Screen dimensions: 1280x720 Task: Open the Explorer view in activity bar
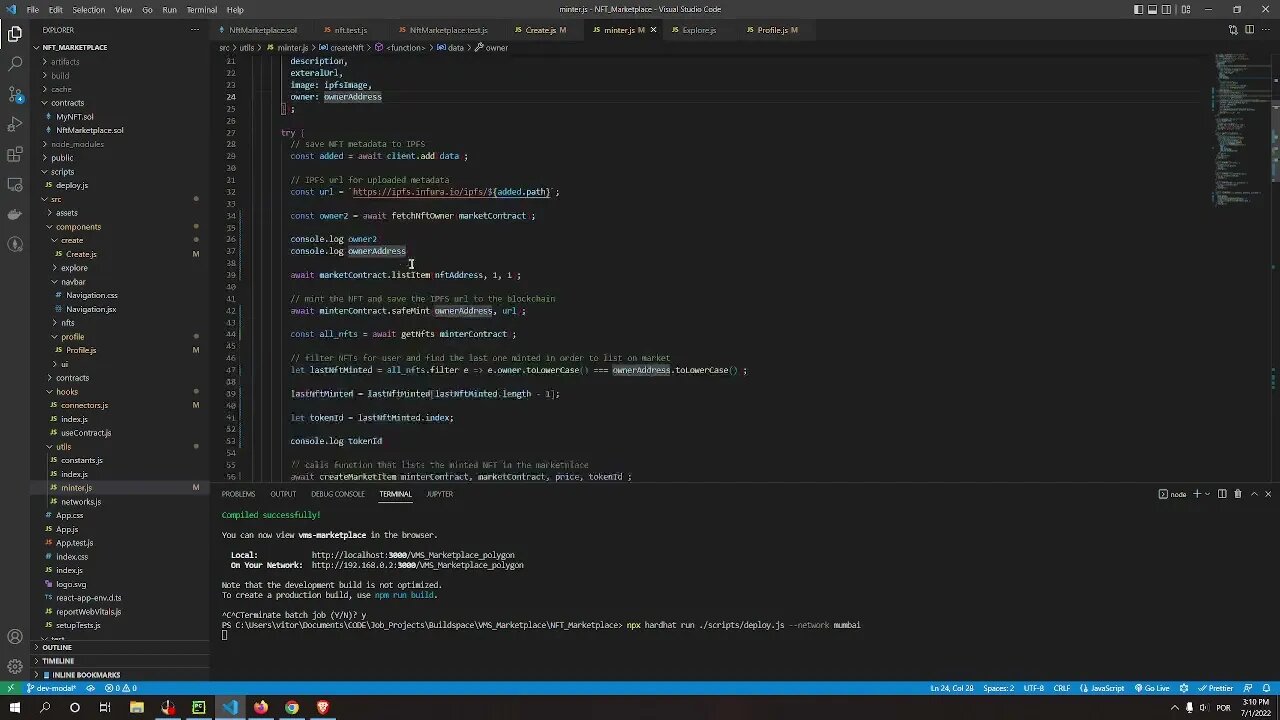[x=15, y=34]
